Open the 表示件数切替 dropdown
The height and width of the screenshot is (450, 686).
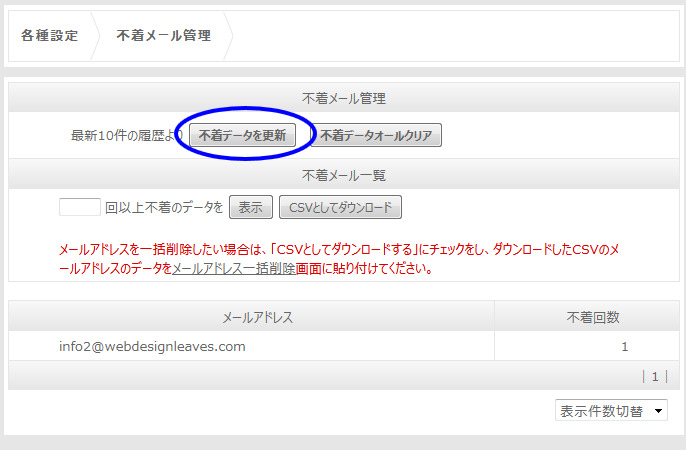click(611, 410)
